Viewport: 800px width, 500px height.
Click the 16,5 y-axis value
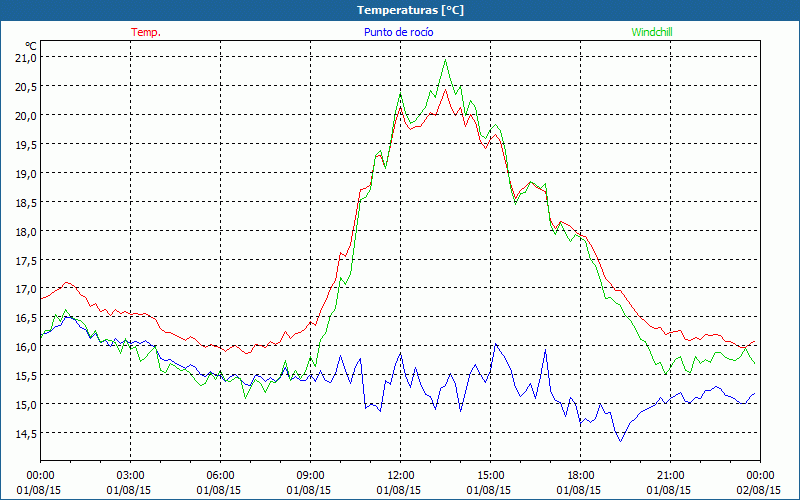[26, 318]
